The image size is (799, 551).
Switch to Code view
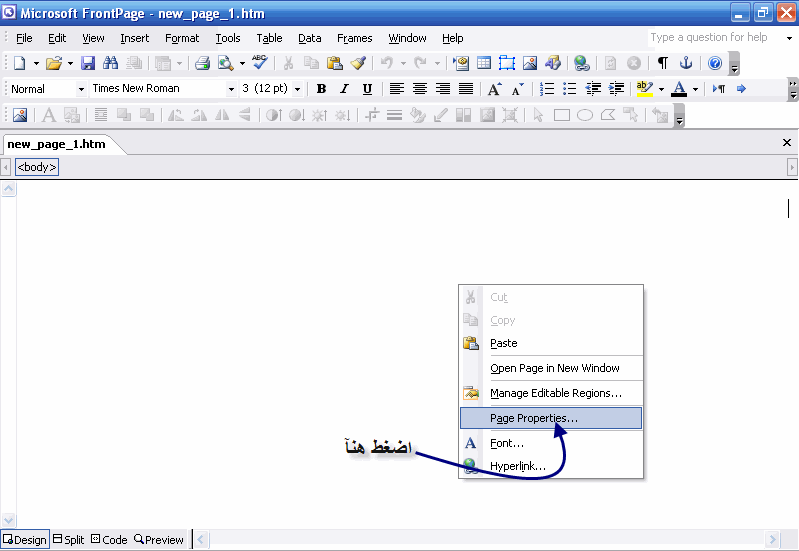(x=109, y=540)
